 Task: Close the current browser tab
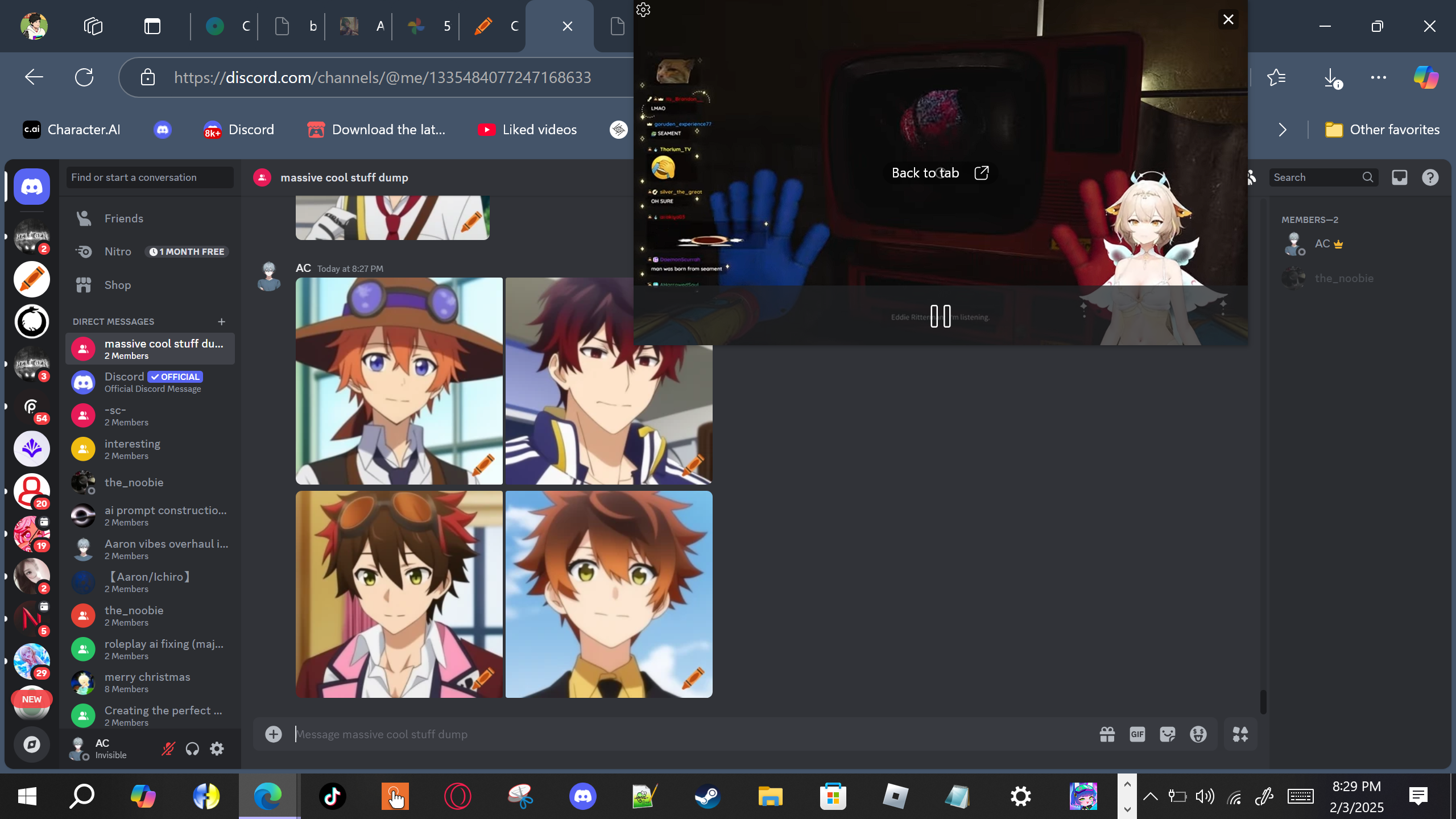(567, 26)
